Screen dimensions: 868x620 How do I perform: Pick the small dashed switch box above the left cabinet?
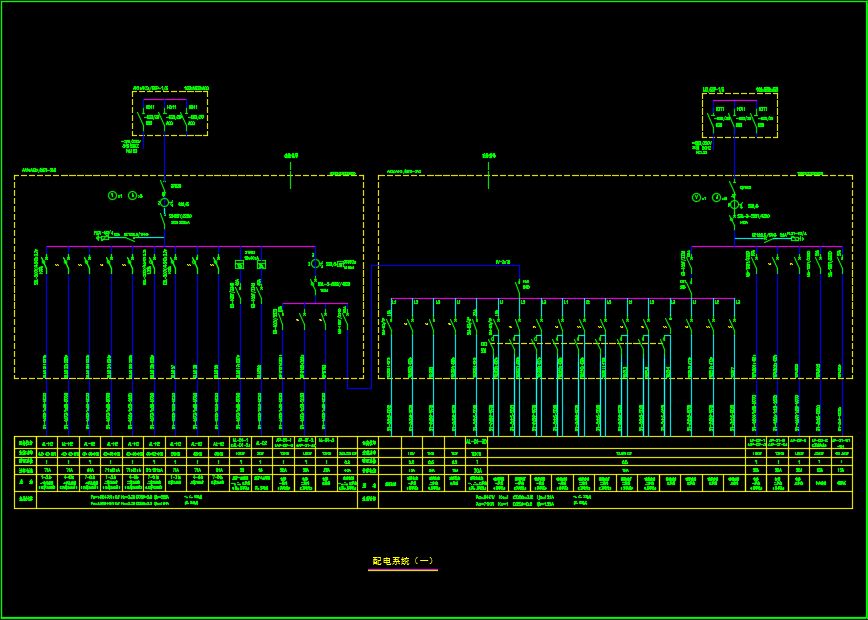(x=170, y=113)
